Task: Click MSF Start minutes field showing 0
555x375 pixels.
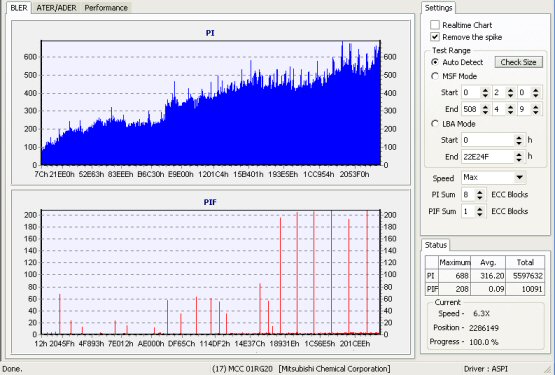Action: 471,93
